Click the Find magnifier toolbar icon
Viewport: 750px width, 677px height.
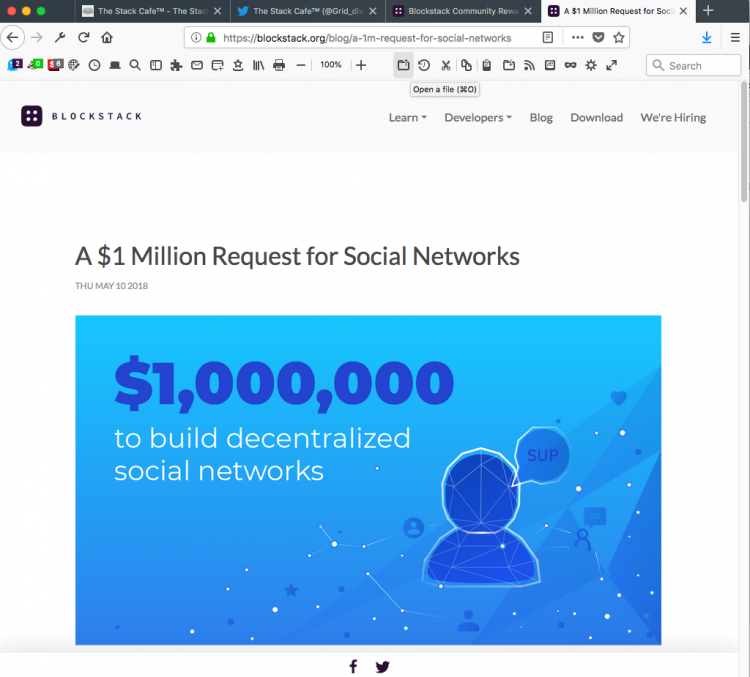[135, 65]
